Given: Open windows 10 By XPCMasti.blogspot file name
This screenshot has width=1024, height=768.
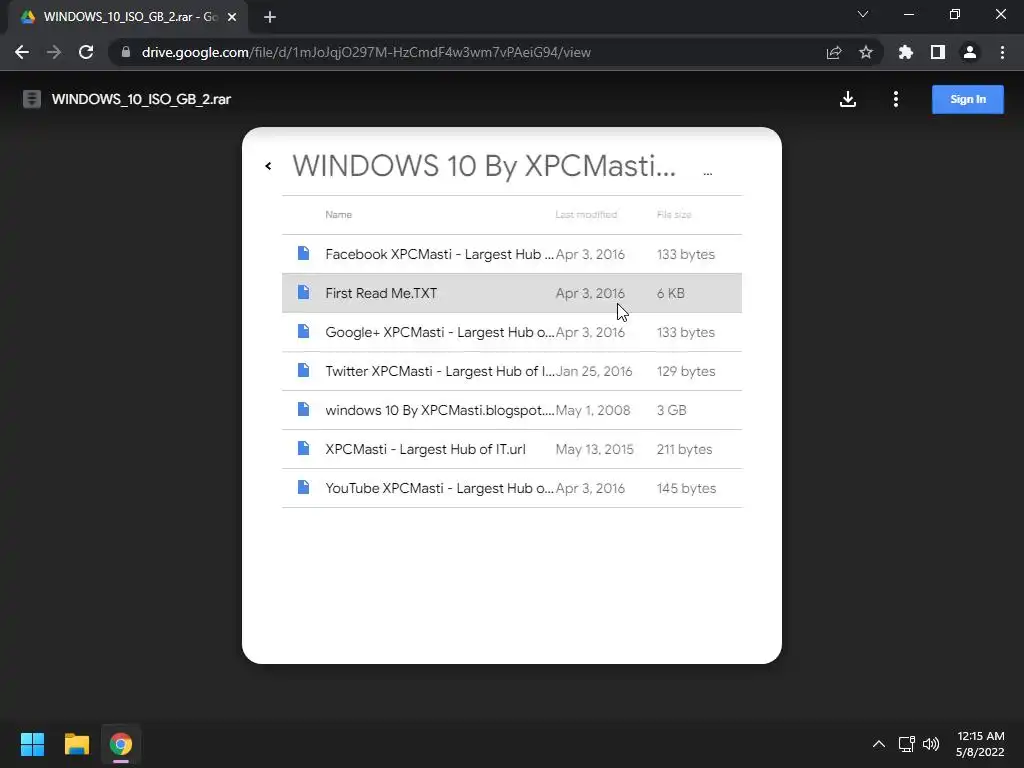Looking at the screenshot, I should pyautogui.click(x=440, y=410).
